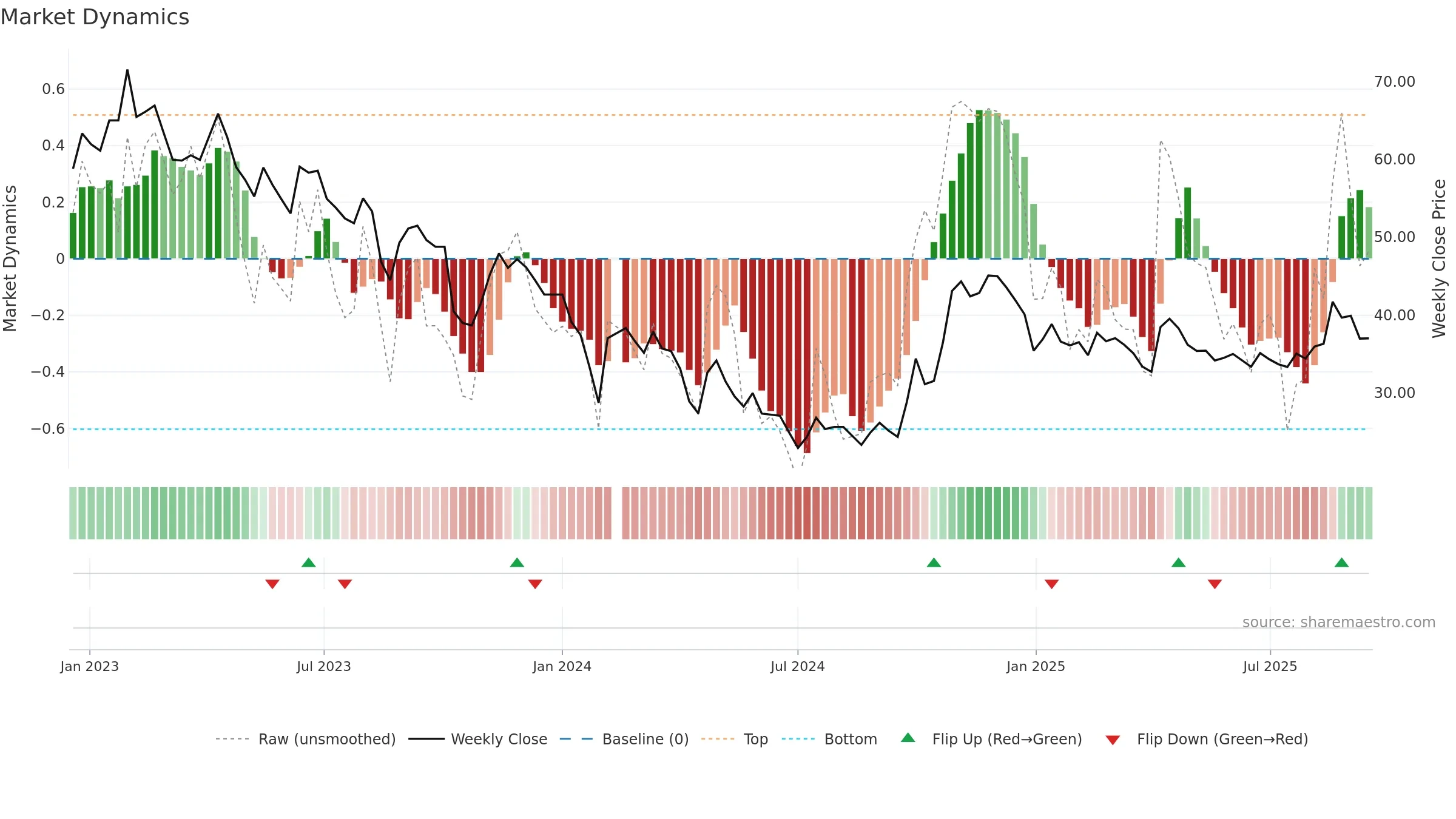Click the last green flip-up marker after Jul 2025

click(1341, 562)
